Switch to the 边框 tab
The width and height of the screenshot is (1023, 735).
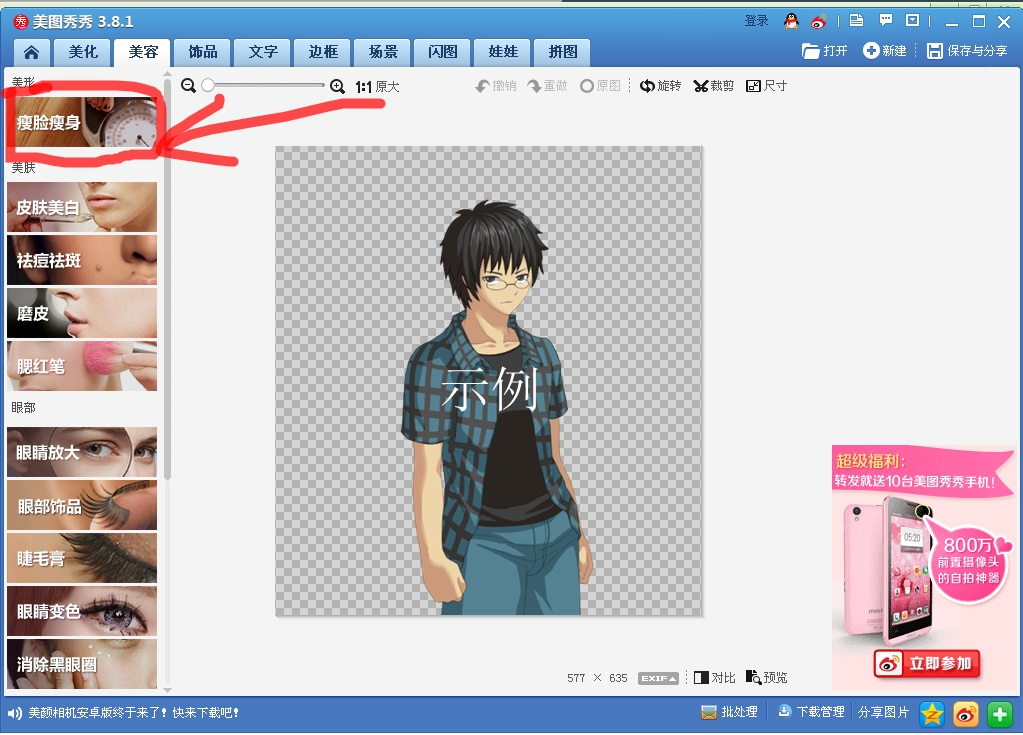(323, 52)
